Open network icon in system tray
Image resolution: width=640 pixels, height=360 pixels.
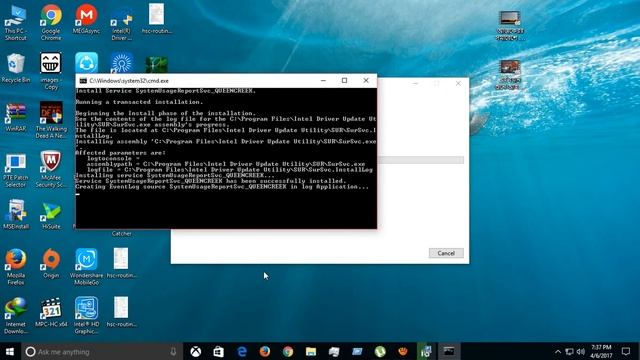[x=569, y=351]
